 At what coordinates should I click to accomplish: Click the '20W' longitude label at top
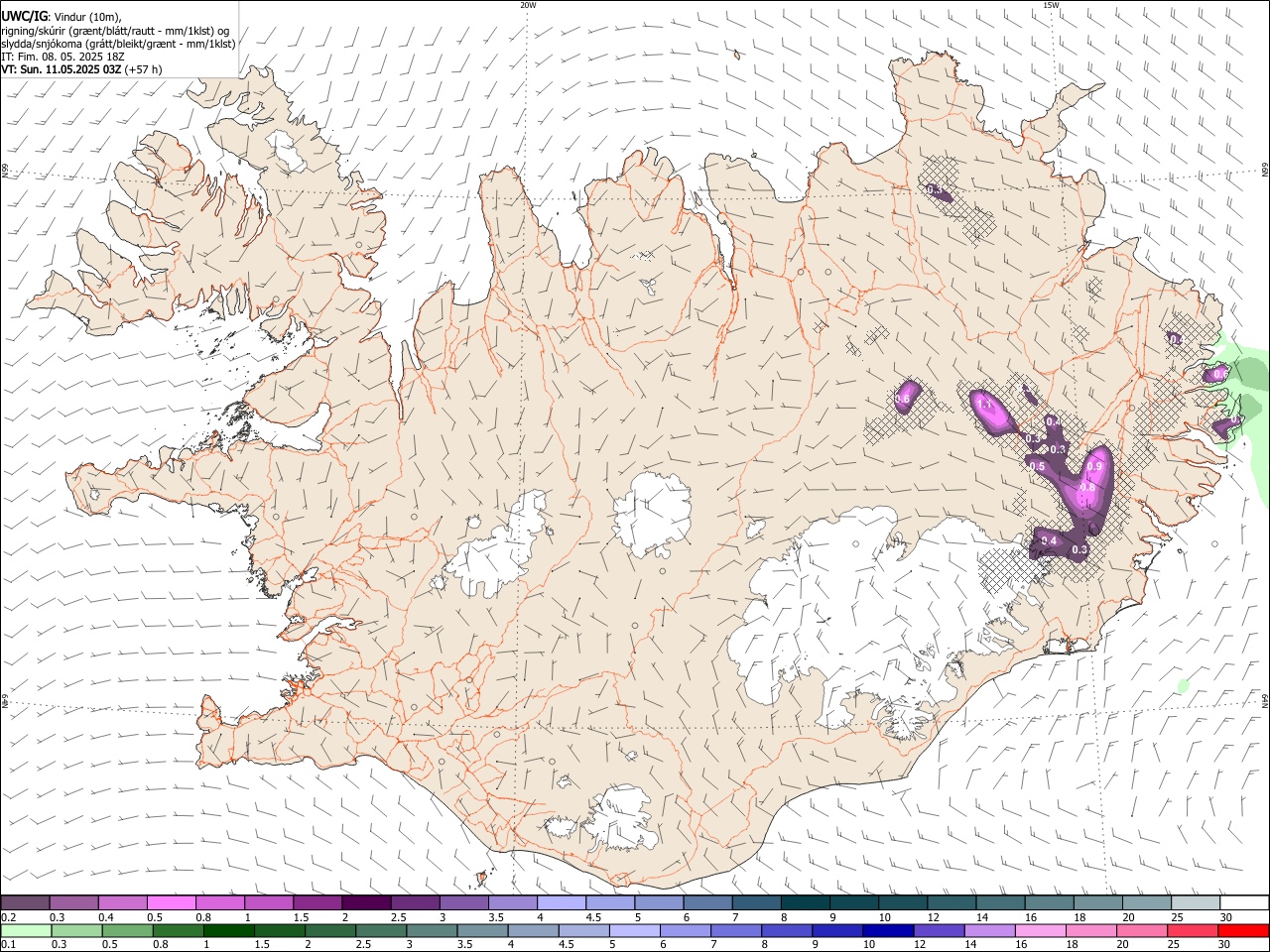pos(528,5)
